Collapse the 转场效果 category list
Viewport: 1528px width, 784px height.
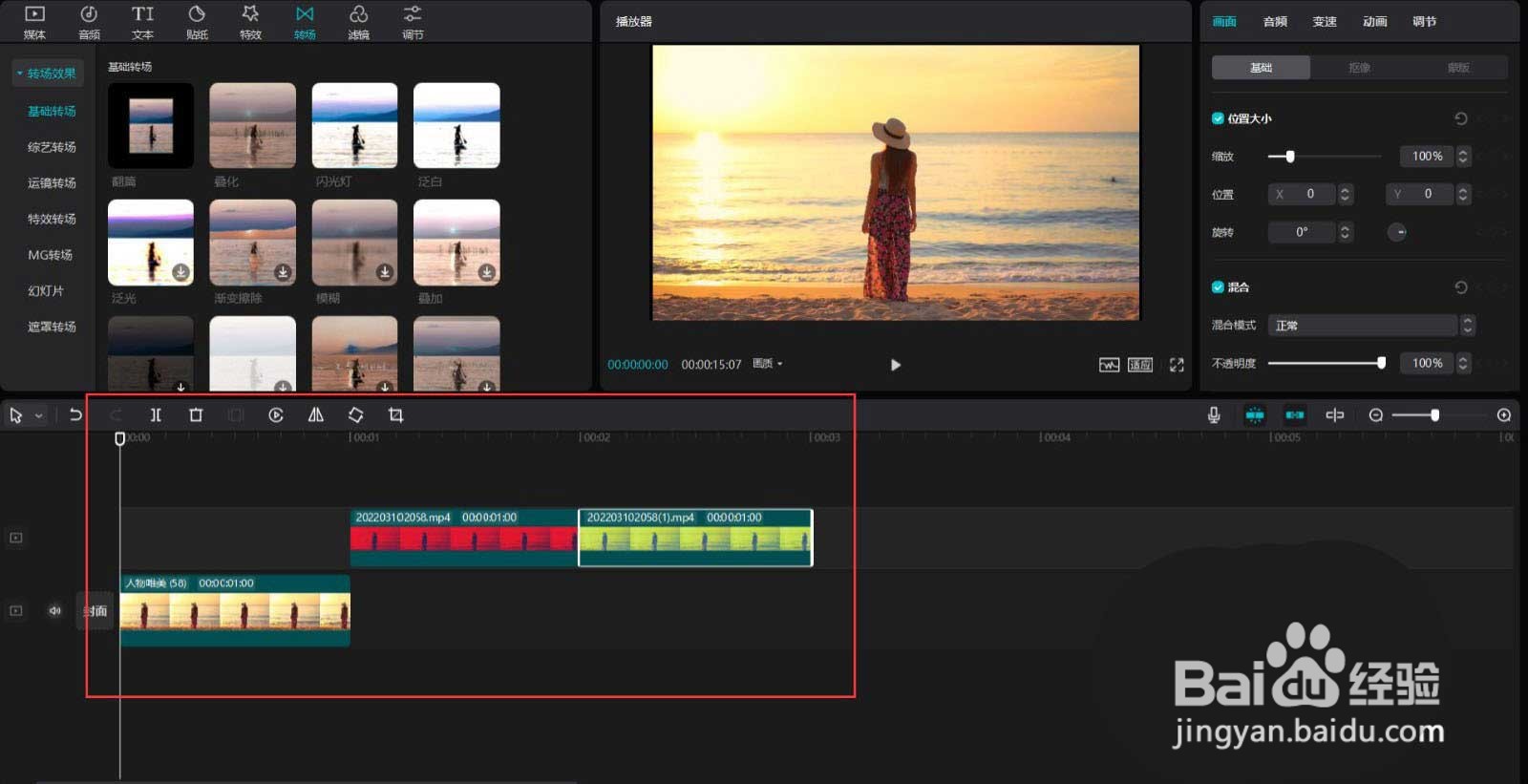pos(19,73)
